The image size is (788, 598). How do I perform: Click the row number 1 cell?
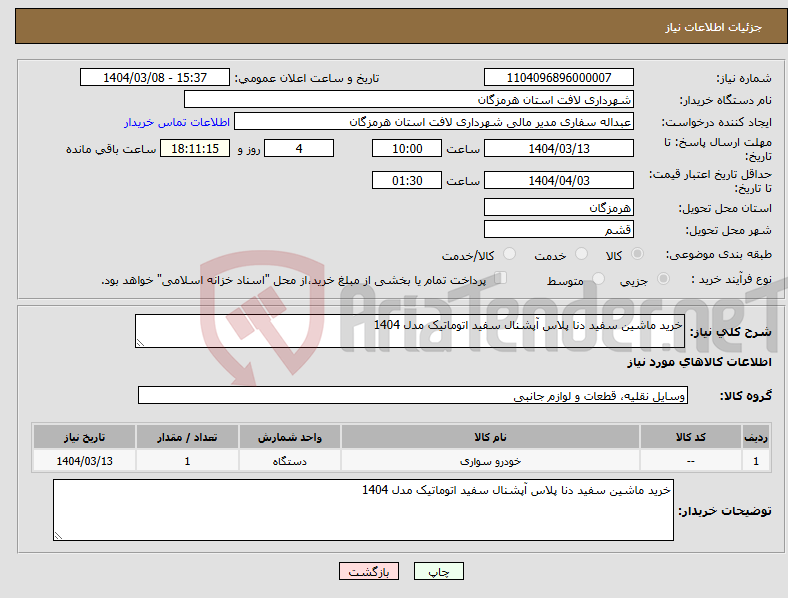(756, 460)
